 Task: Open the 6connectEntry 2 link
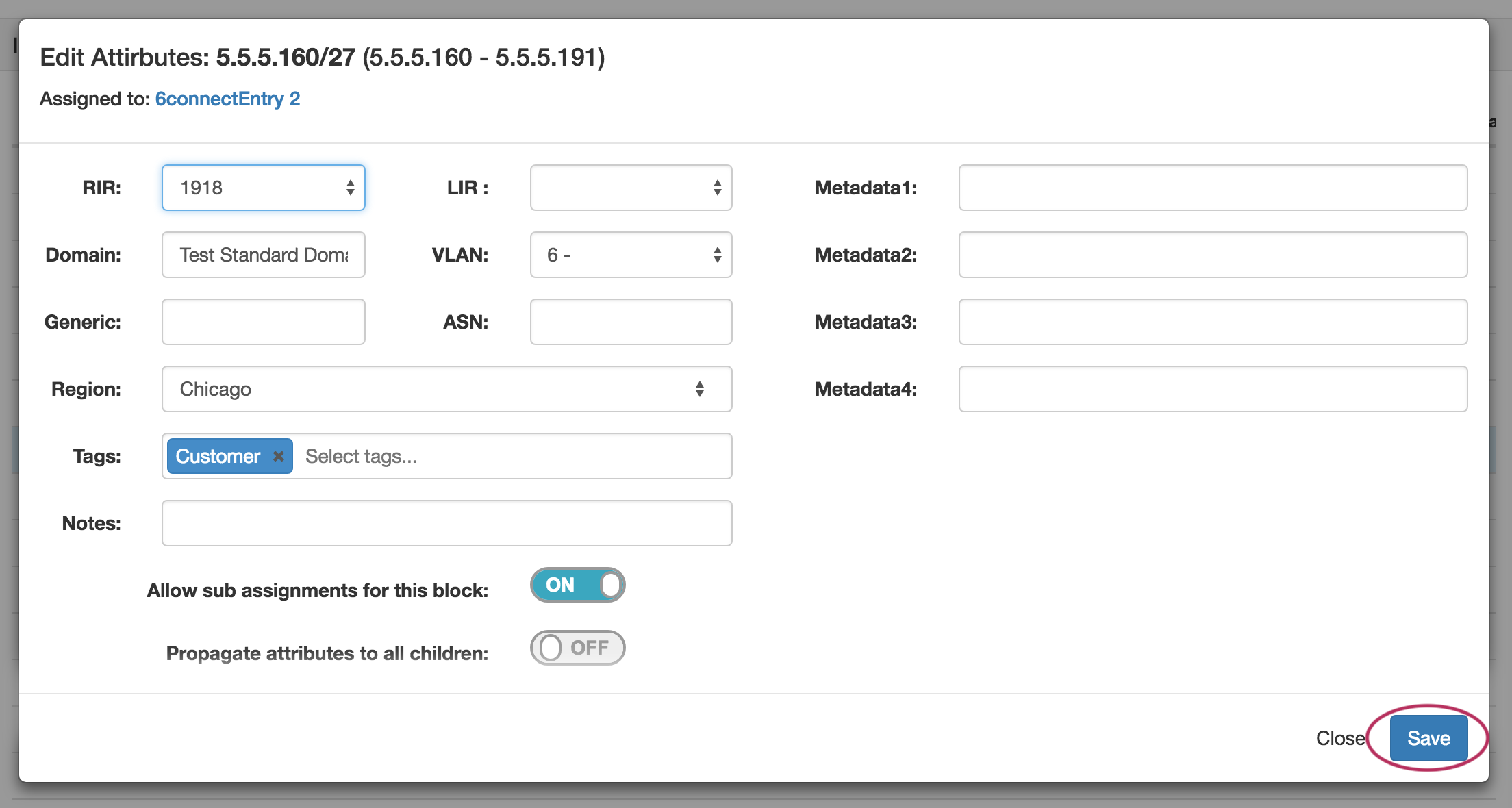[x=227, y=99]
